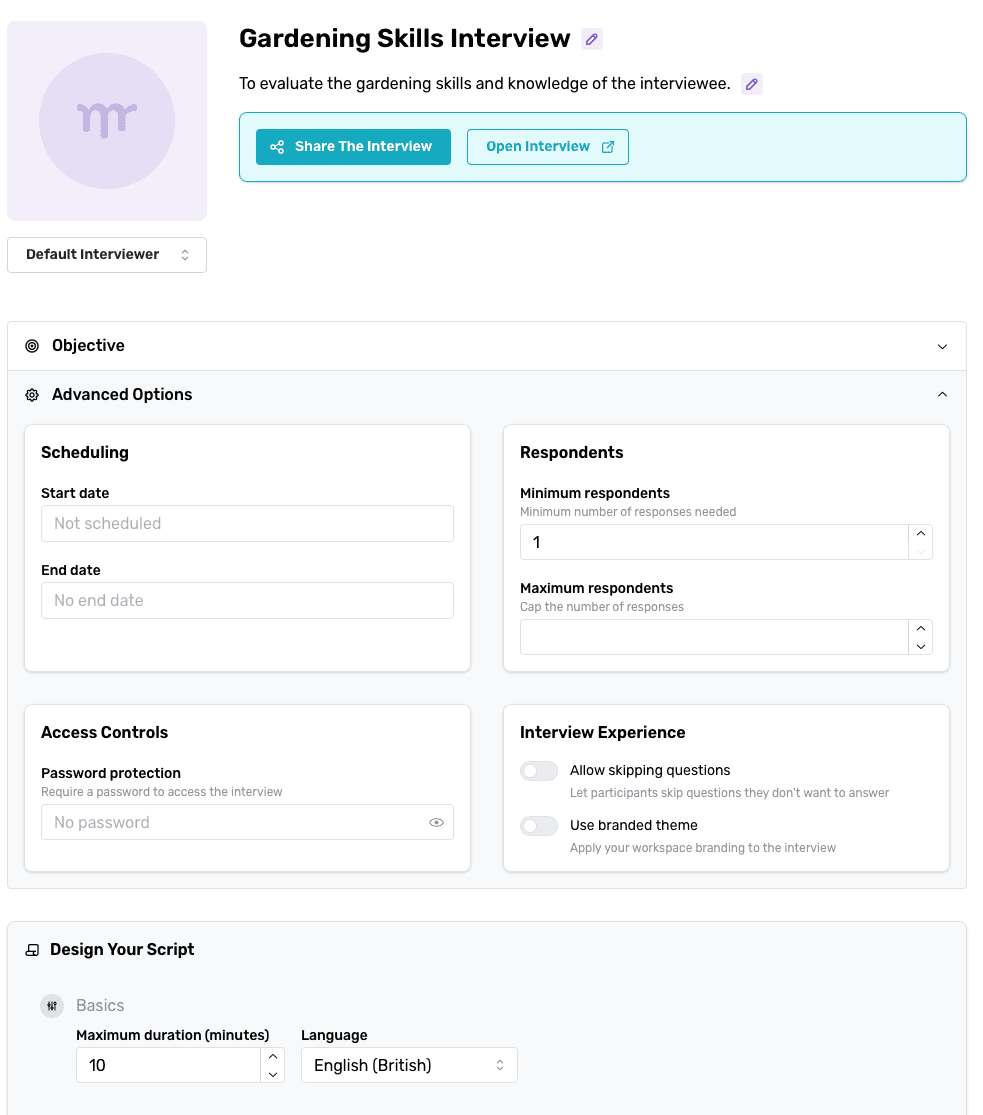Viewport: 983px width, 1115px height.
Task: Click the script icon beside Design Your Script
Action: pyautogui.click(x=33, y=949)
